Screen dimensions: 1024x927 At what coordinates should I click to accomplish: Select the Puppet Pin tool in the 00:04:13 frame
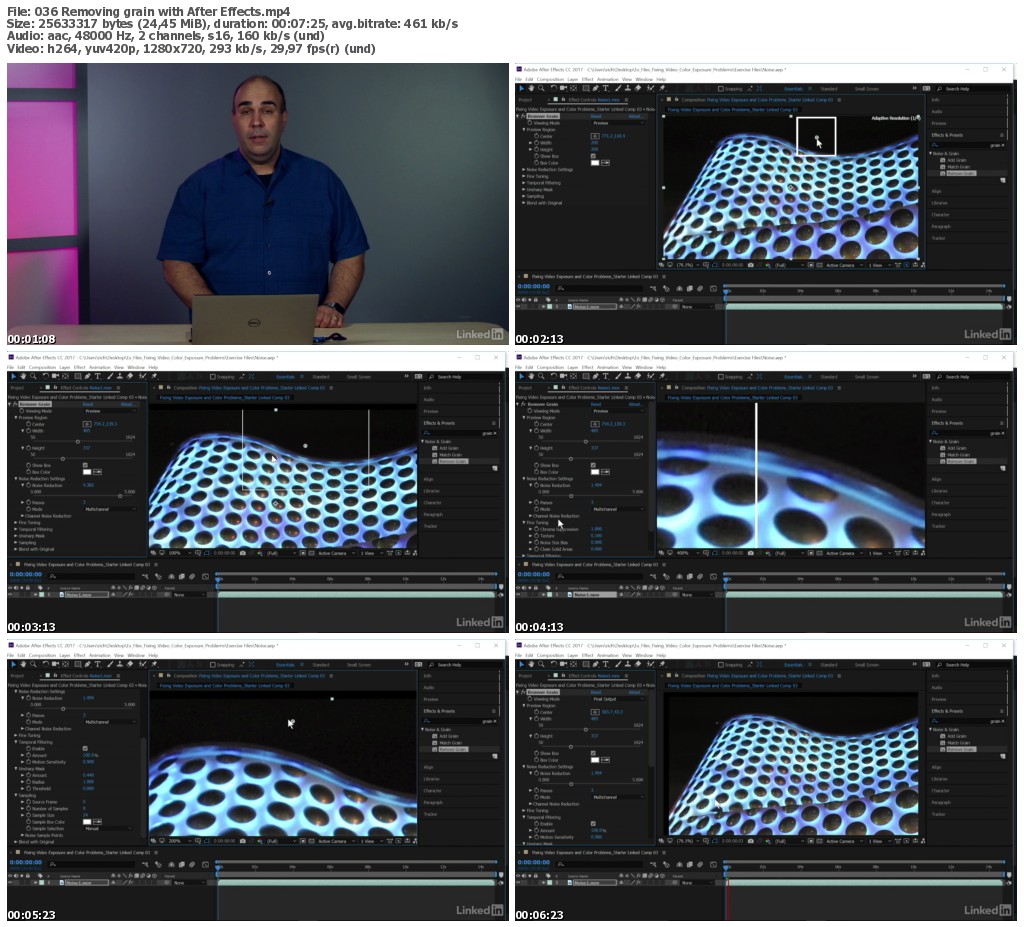click(x=662, y=376)
